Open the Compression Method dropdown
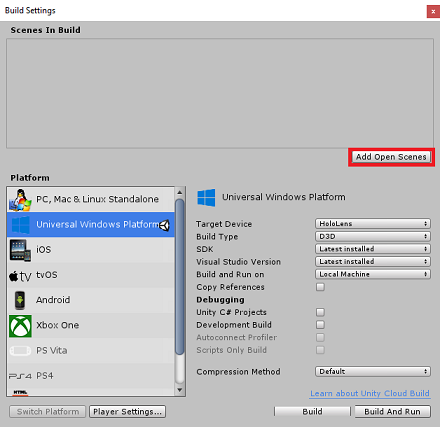 pos(373,371)
